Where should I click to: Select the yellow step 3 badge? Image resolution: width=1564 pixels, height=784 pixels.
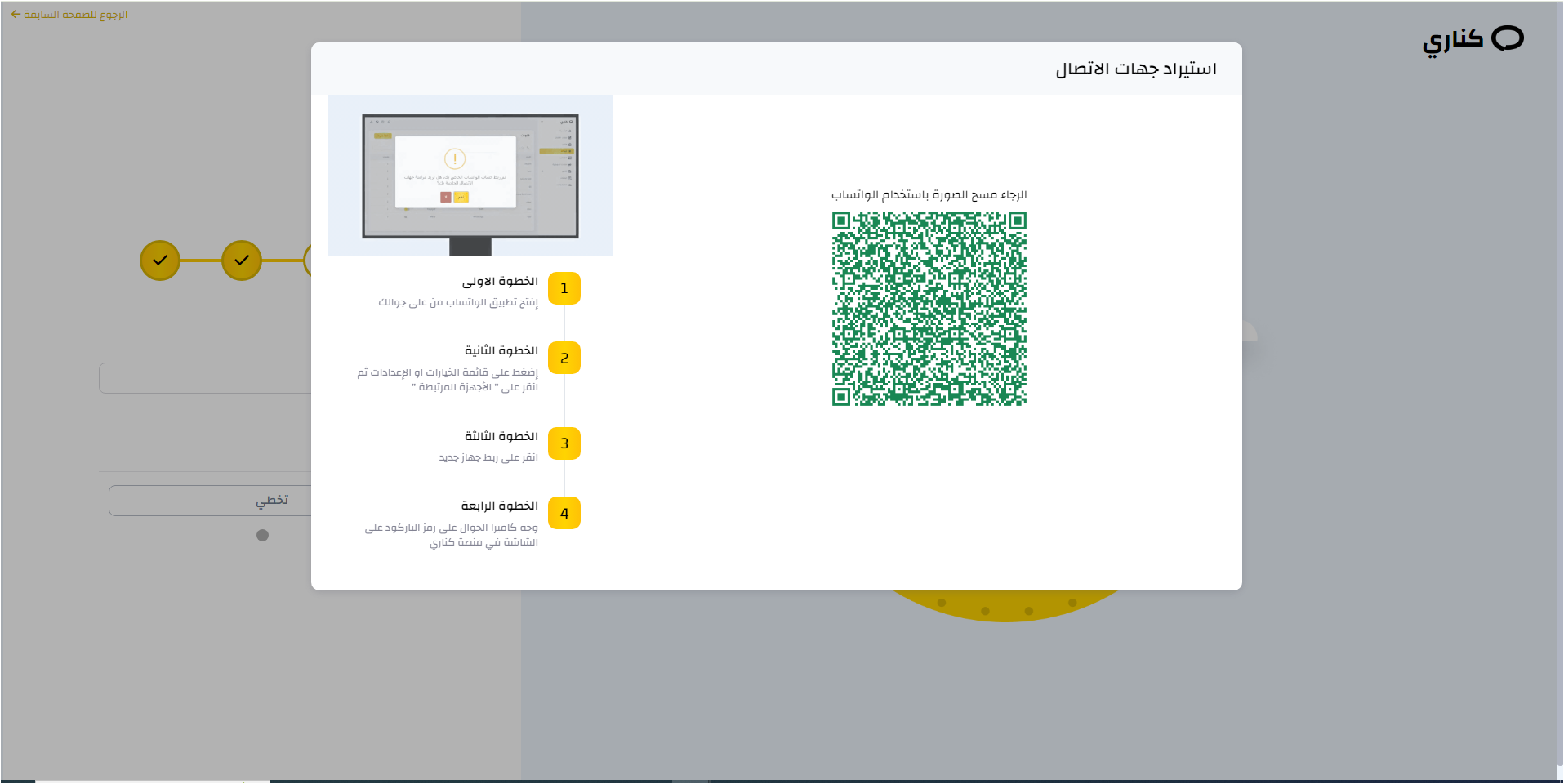click(564, 443)
